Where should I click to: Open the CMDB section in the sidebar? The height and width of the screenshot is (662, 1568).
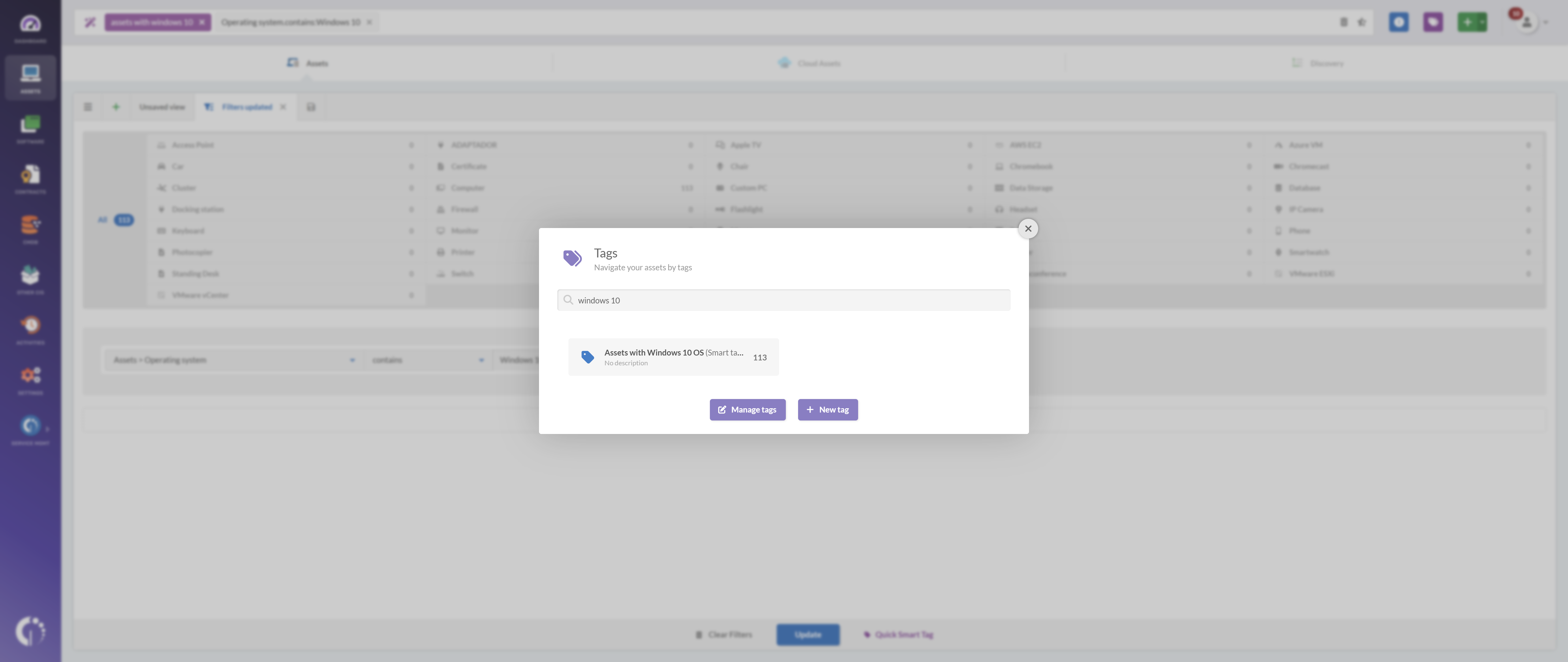point(30,229)
